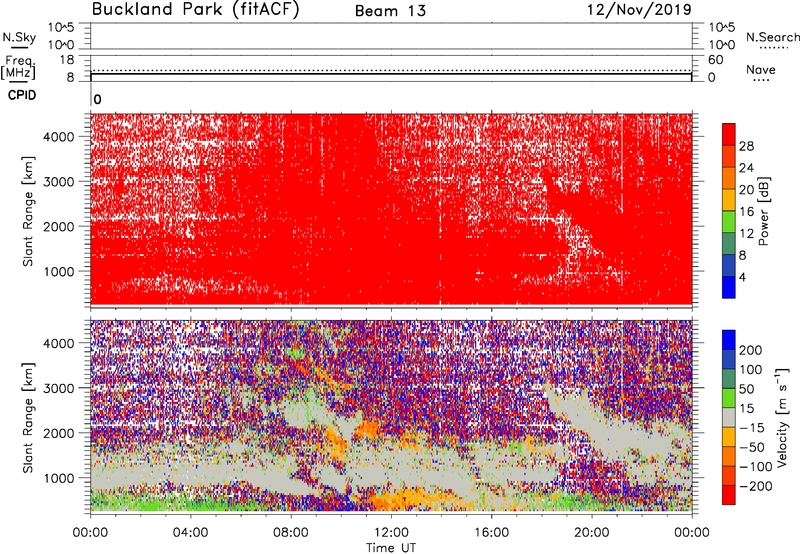This screenshot has height=554, width=800.
Task: Click 'Slant Range [km]' label of velocity panel
Action: click(28, 417)
